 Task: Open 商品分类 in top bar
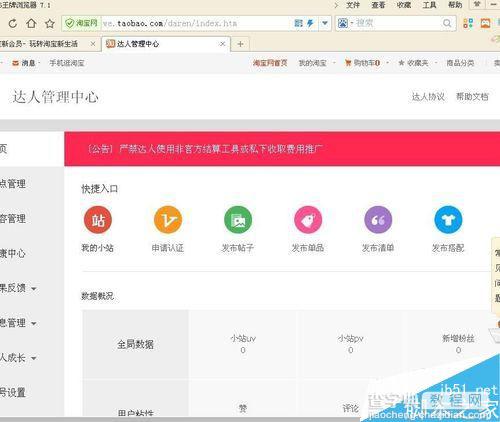click(460, 63)
